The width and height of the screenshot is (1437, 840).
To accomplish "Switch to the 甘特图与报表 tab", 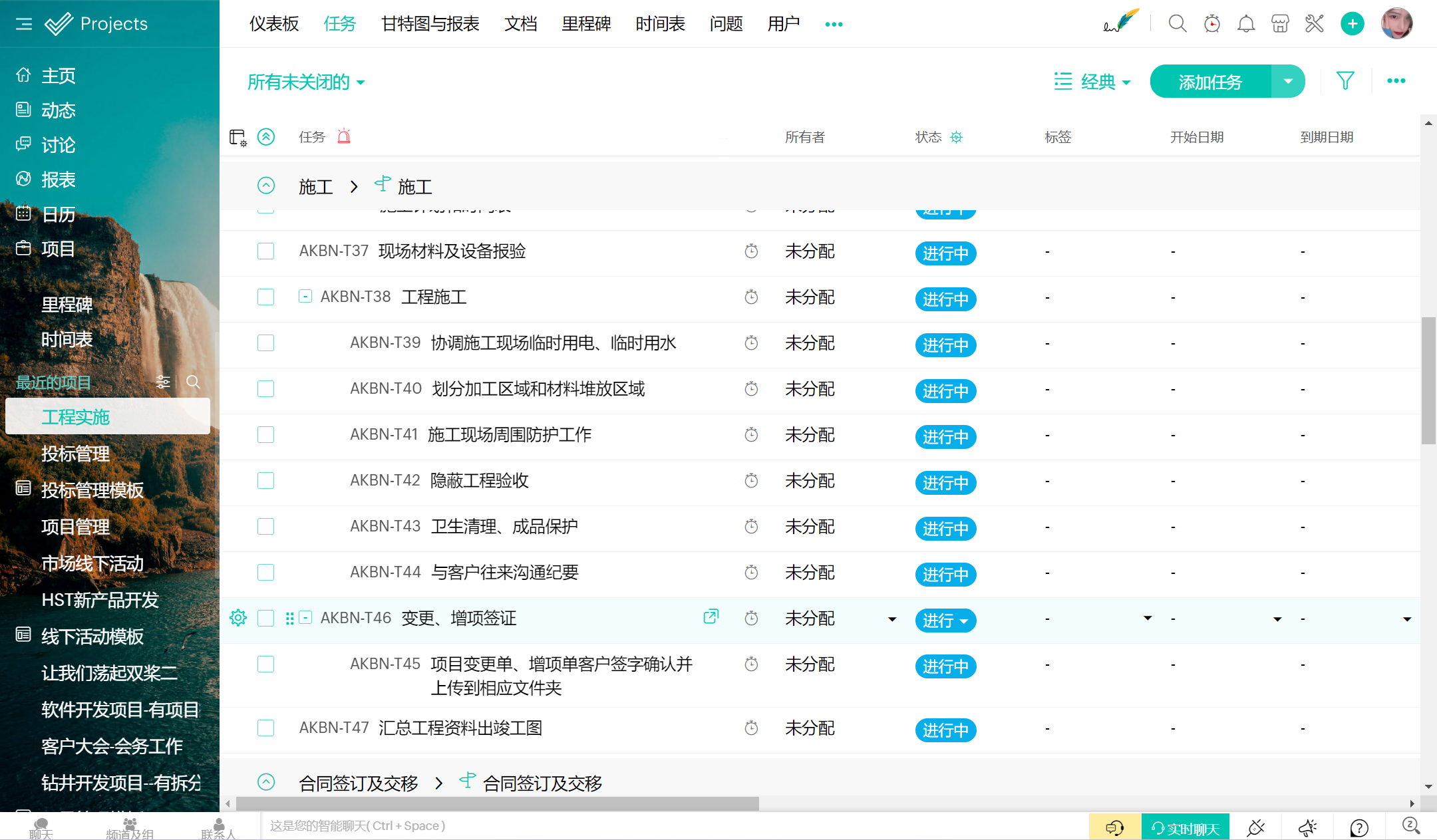I will coord(430,24).
